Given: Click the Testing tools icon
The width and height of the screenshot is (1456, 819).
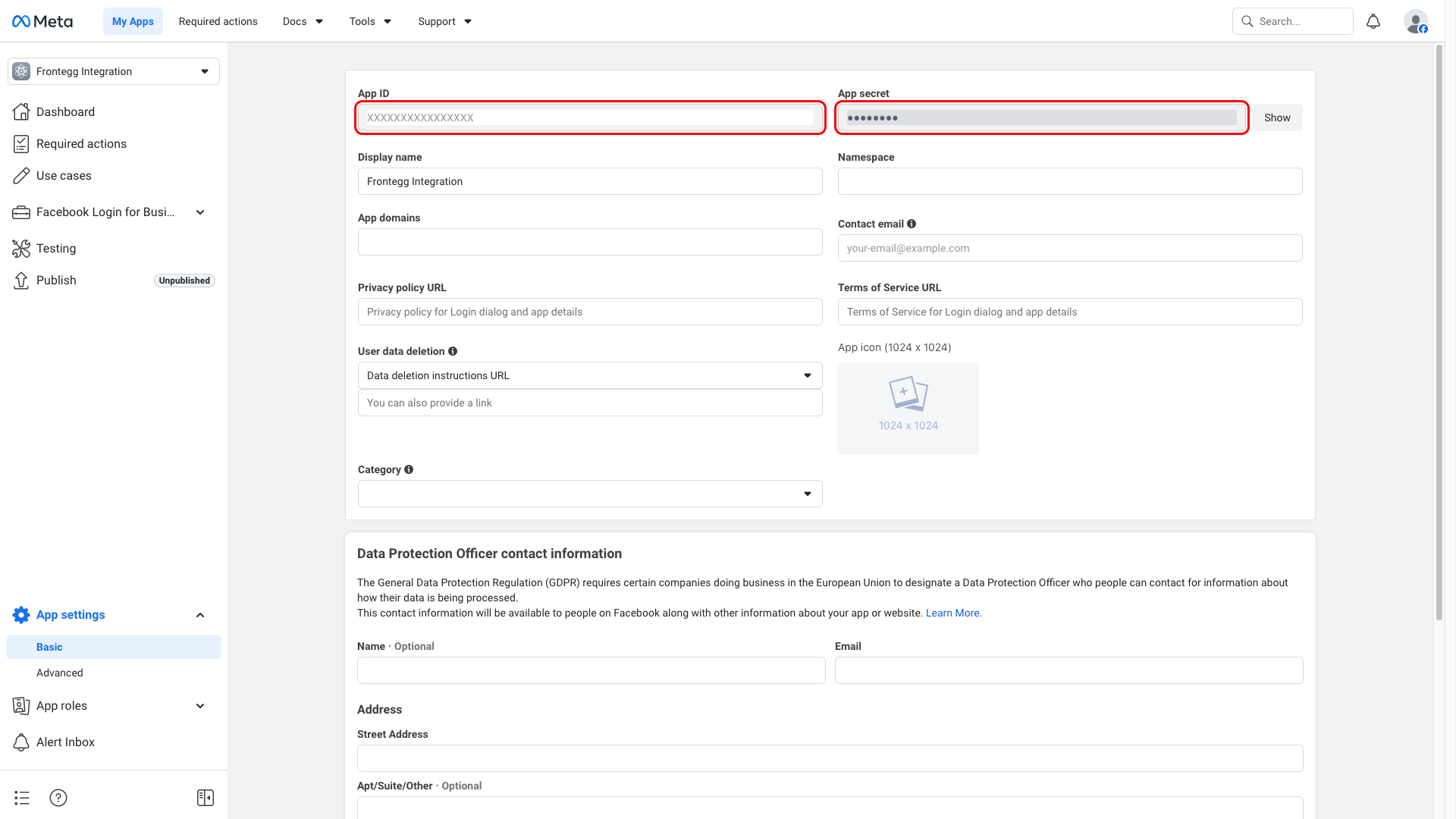Looking at the screenshot, I should coord(21,248).
